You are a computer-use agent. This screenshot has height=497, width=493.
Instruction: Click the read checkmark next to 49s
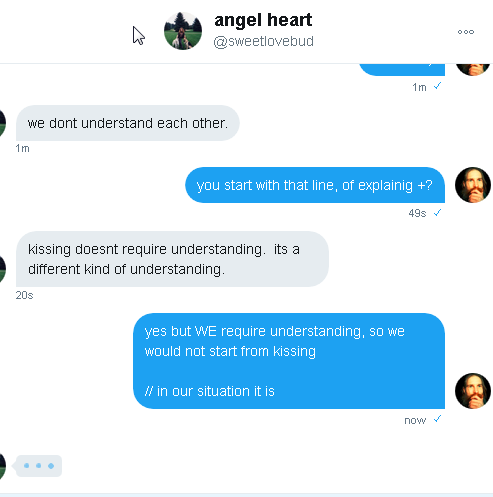pyautogui.click(x=437, y=213)
